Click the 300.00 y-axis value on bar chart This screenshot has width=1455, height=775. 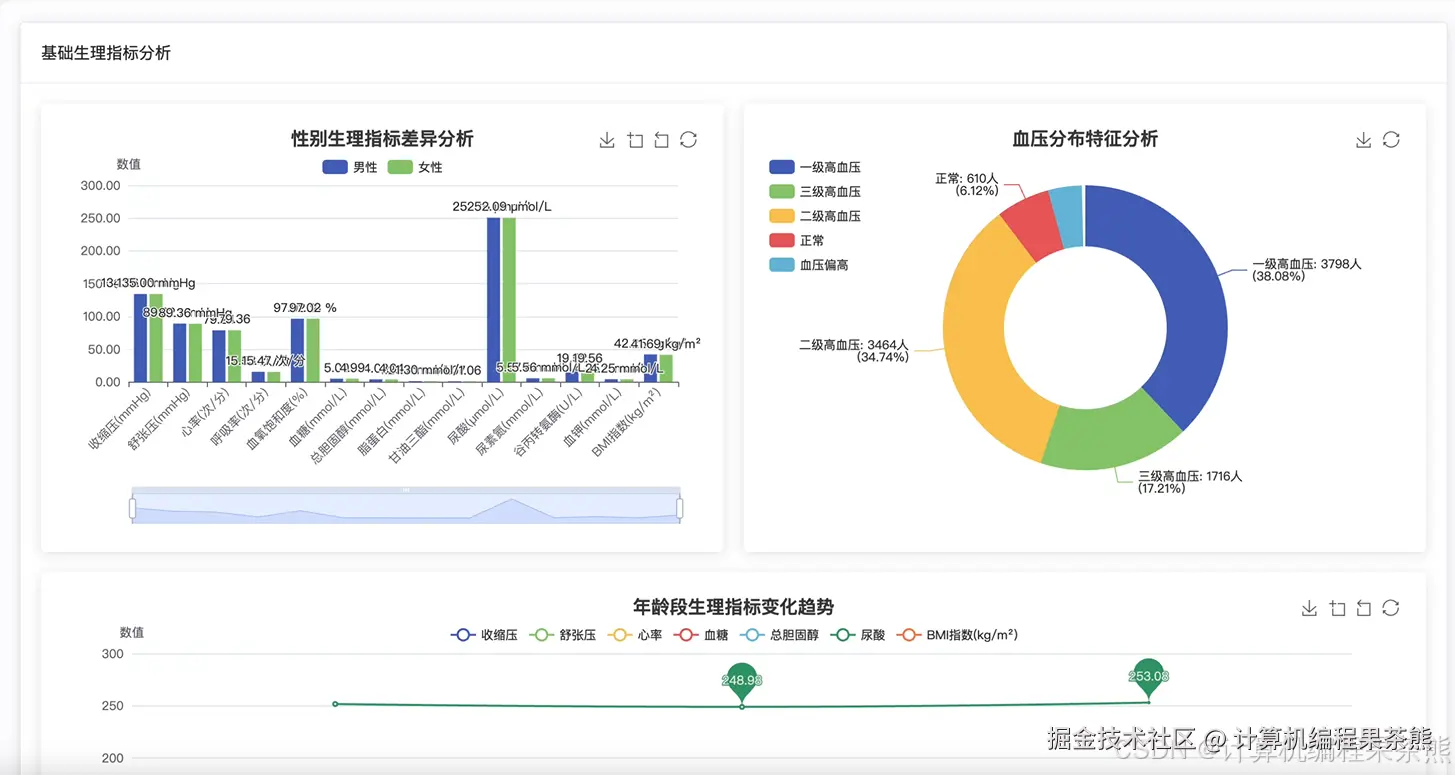coord(100,186)
